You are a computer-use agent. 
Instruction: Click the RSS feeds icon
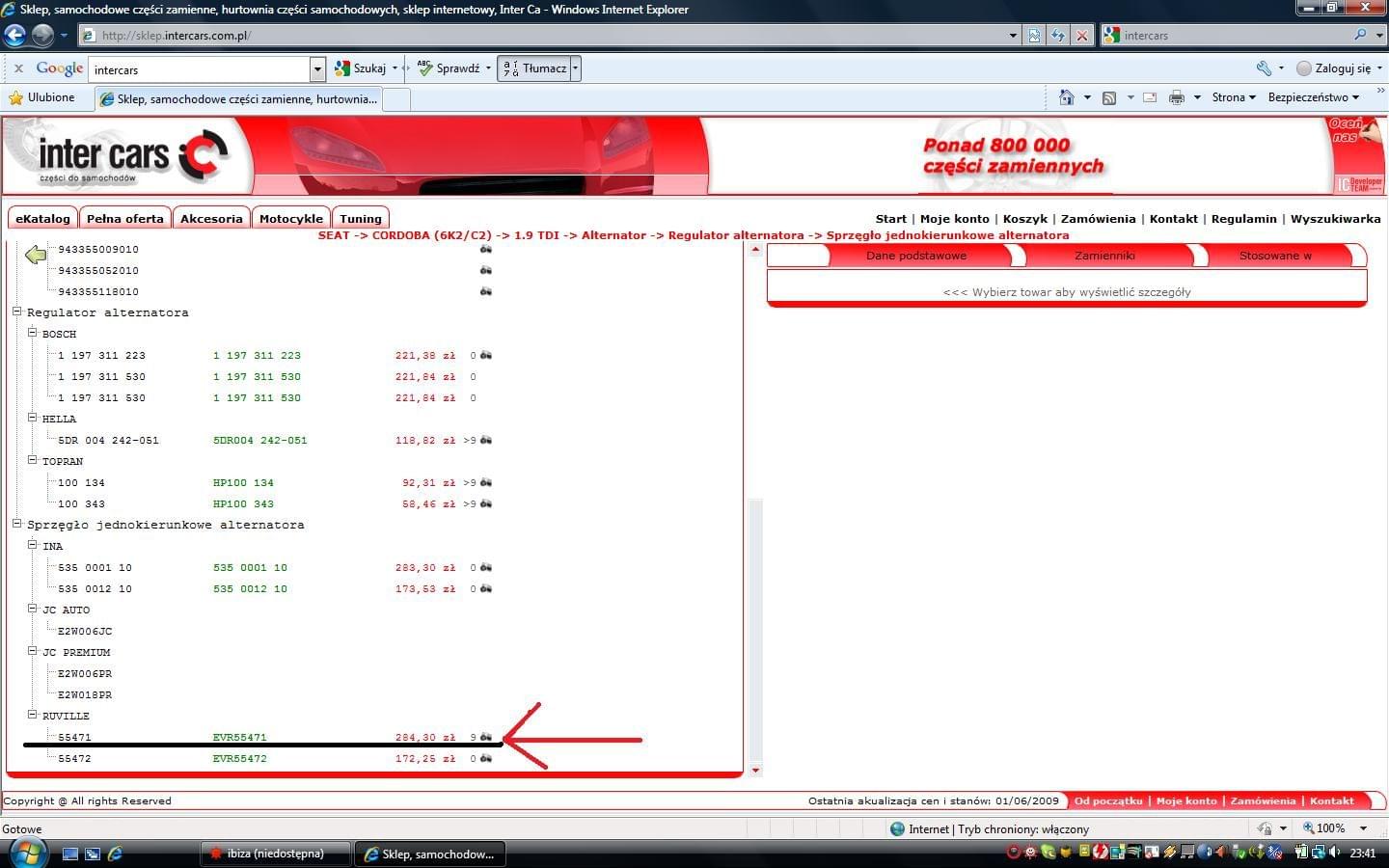tap(1109, 97)
